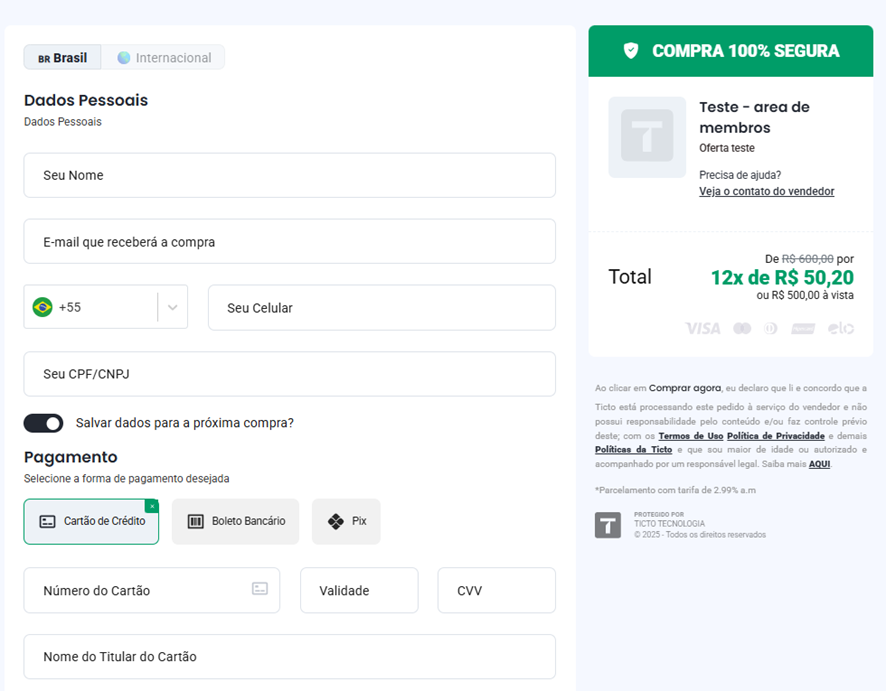The image size is (886, 691).
Task: Click the globe icon beside Internacional
Action: point(124,58)
